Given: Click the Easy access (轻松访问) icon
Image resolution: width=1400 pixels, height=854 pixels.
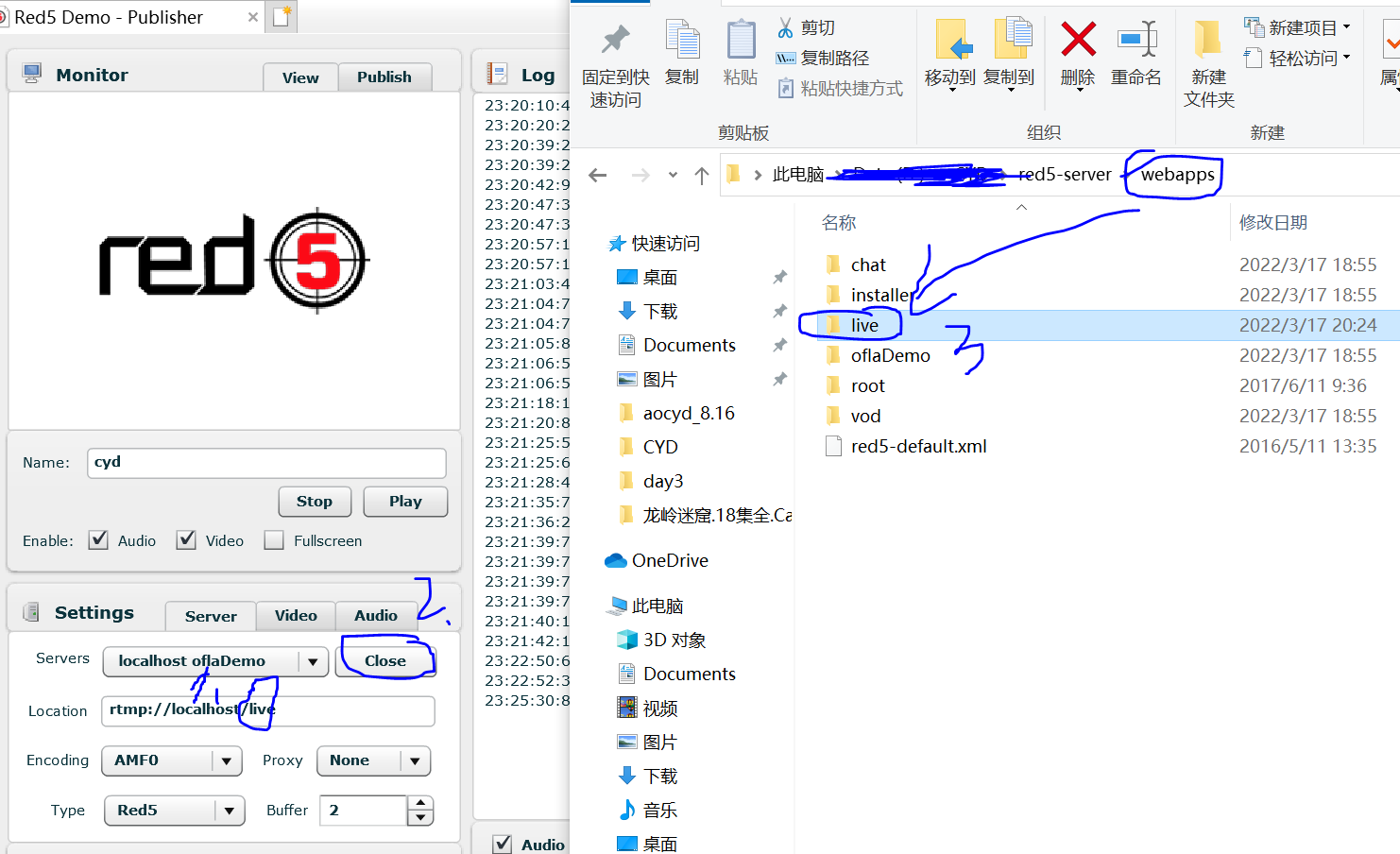Looking at the screenshot, I should pos(1254,58).
